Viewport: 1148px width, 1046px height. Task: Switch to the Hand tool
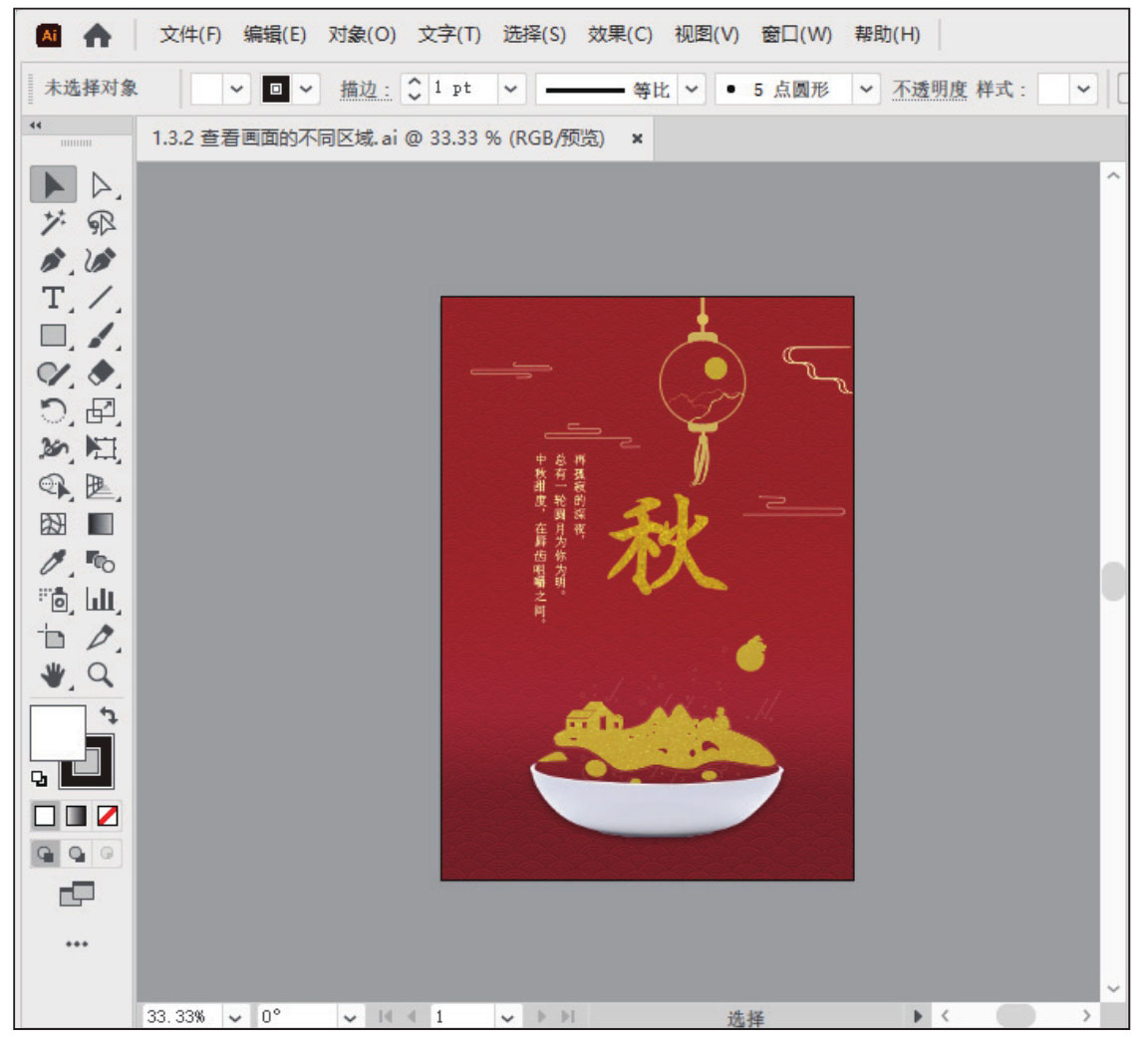(53, 675)
